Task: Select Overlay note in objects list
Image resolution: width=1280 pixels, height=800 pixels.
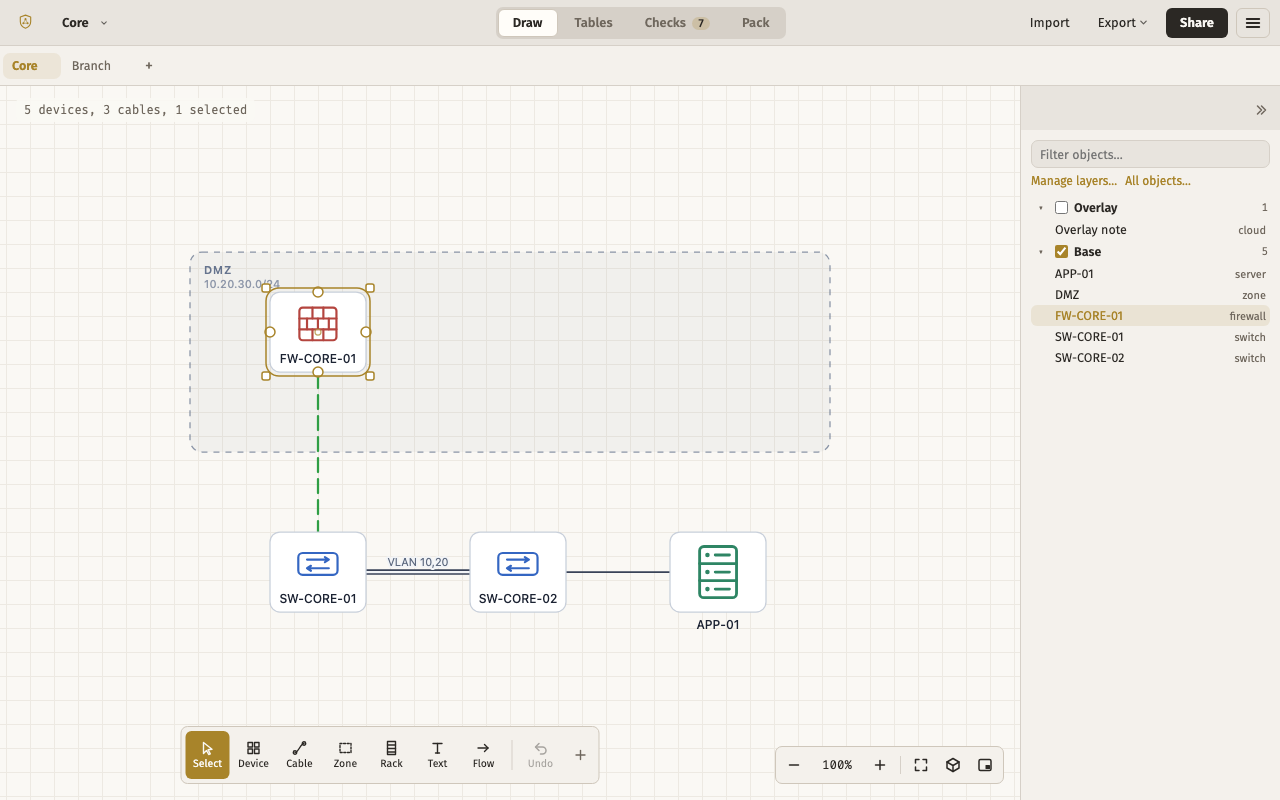Action: [1150, 230]
